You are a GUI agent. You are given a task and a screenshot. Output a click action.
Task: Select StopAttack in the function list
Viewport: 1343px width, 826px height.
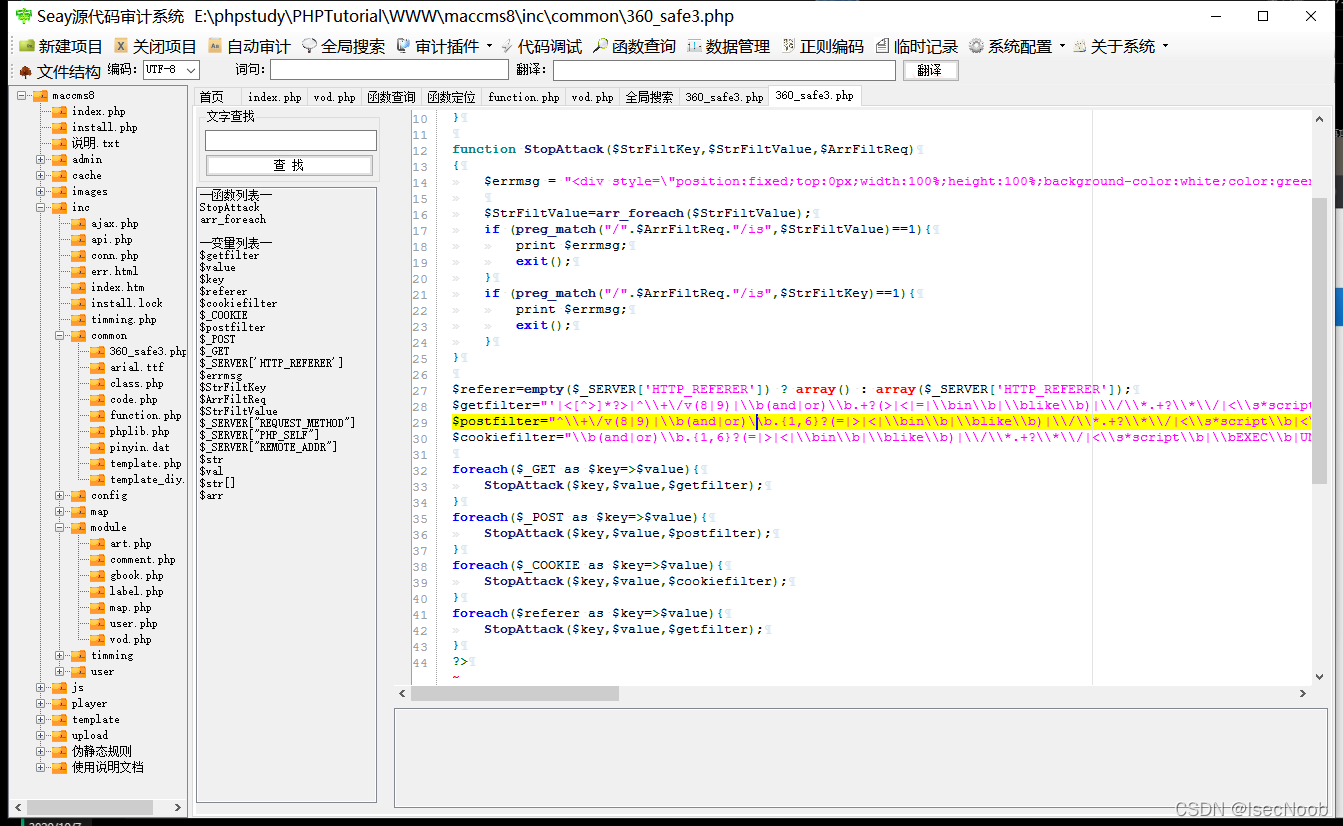[x=229, y=208]
